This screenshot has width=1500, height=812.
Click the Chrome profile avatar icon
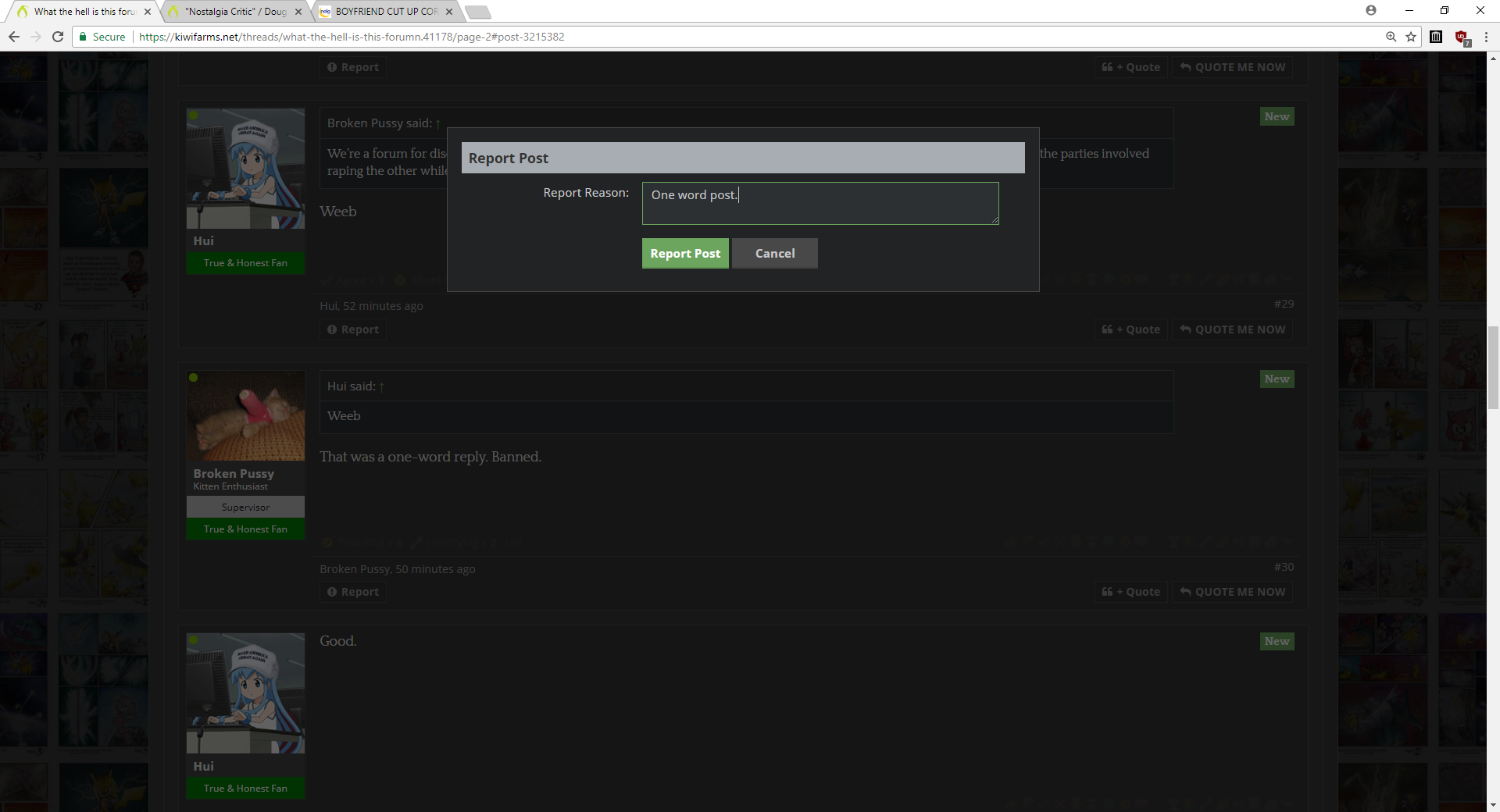point(1371,10)
